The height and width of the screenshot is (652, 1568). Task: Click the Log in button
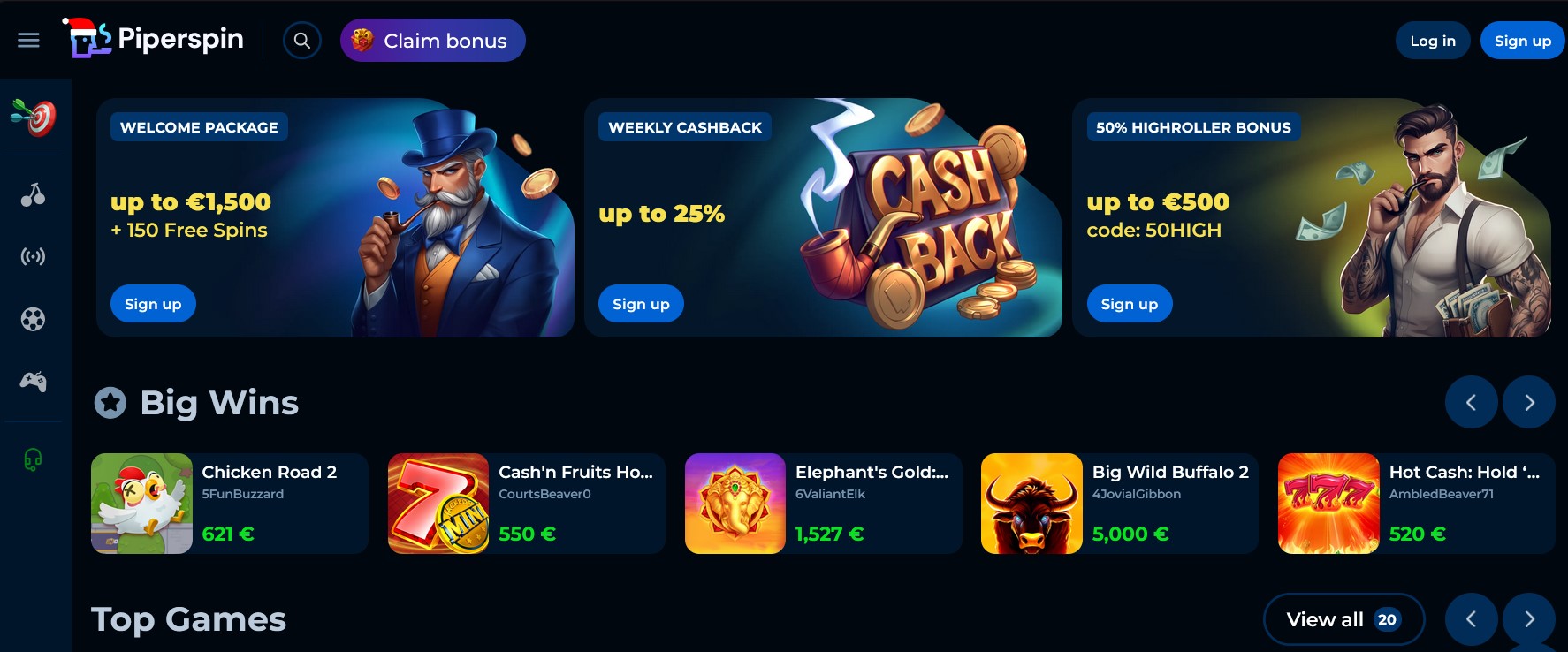(x=1433, y=41)
